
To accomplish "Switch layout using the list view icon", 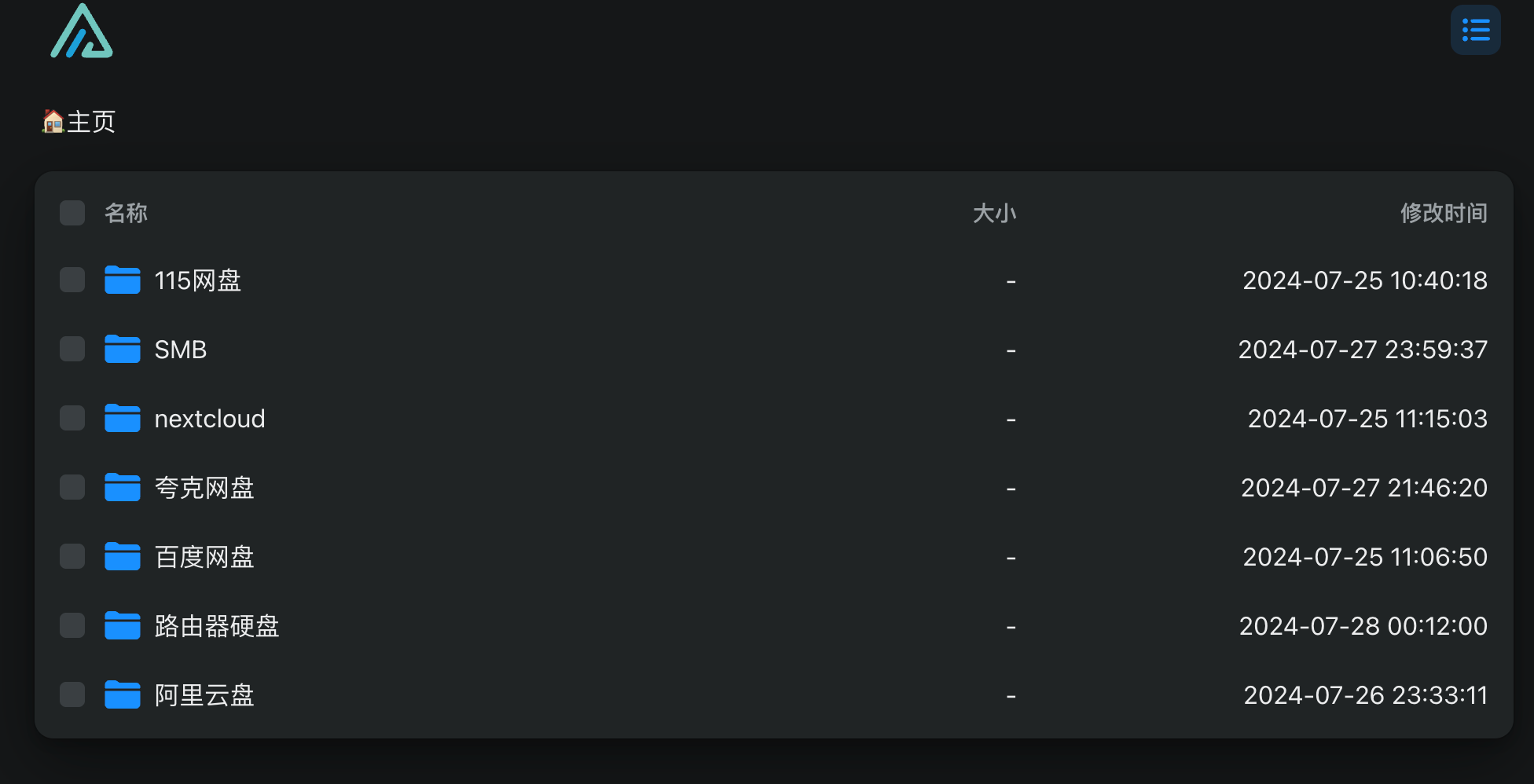I will pos(1475,31).
